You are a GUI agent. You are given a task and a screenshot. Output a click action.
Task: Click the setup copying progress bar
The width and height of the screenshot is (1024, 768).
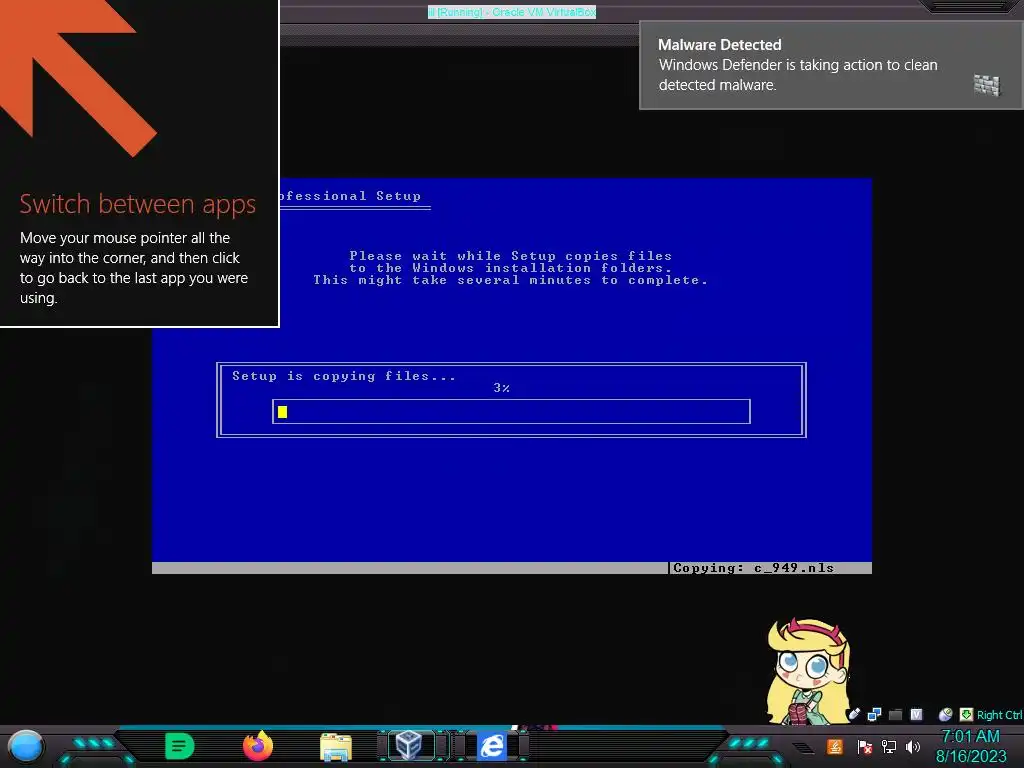(511, 411)
